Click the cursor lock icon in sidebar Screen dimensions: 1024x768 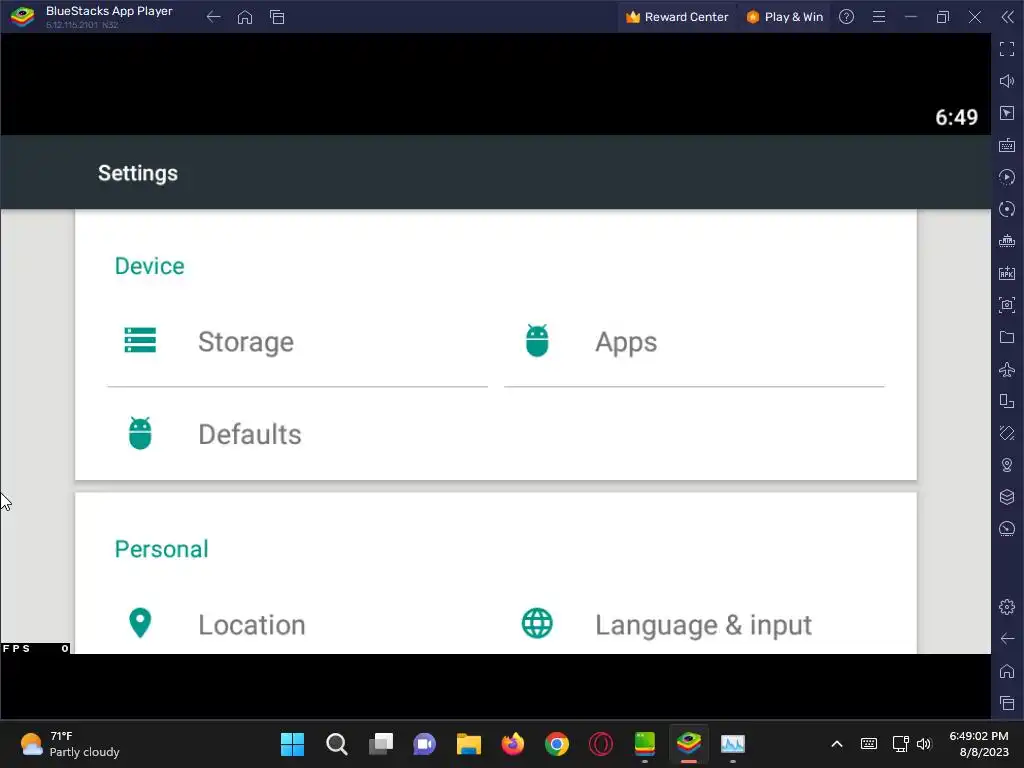(x=1007, y=113)
